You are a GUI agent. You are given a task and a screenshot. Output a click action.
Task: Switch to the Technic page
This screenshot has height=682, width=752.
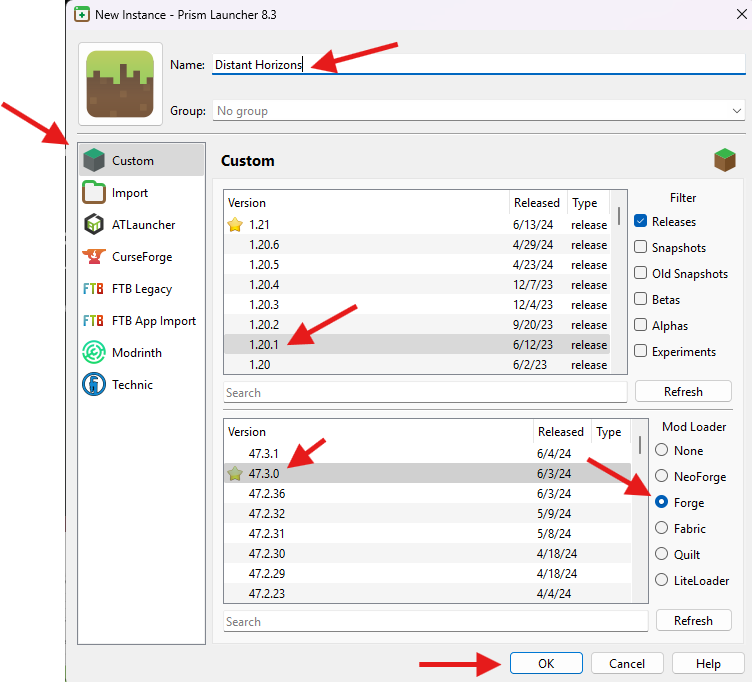(141, 385)
